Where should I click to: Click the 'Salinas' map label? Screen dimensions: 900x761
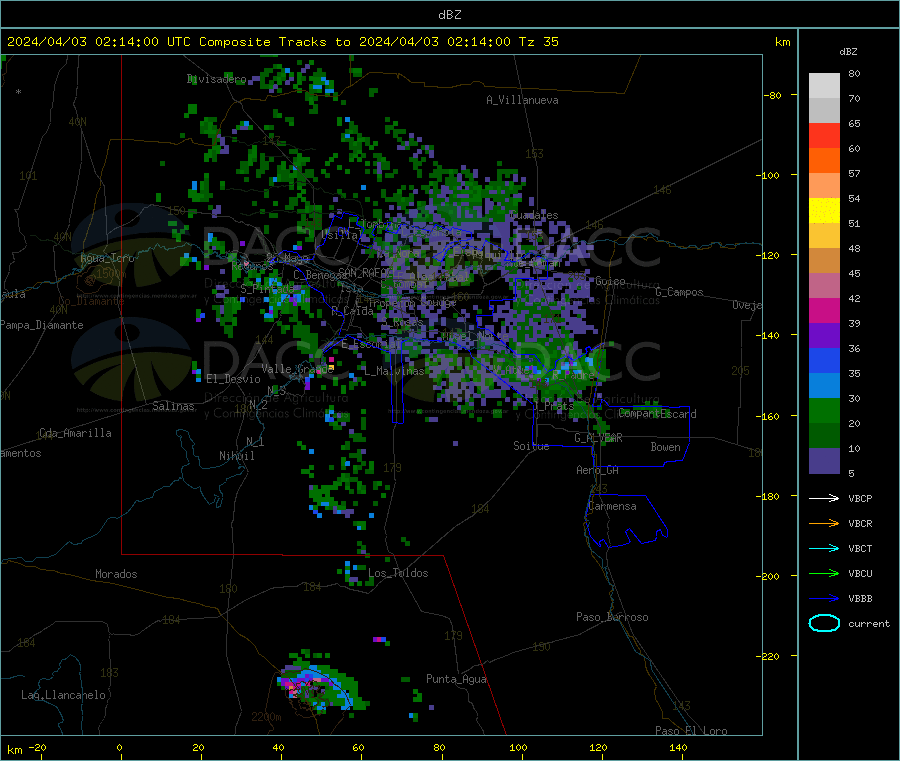(173, 406)
